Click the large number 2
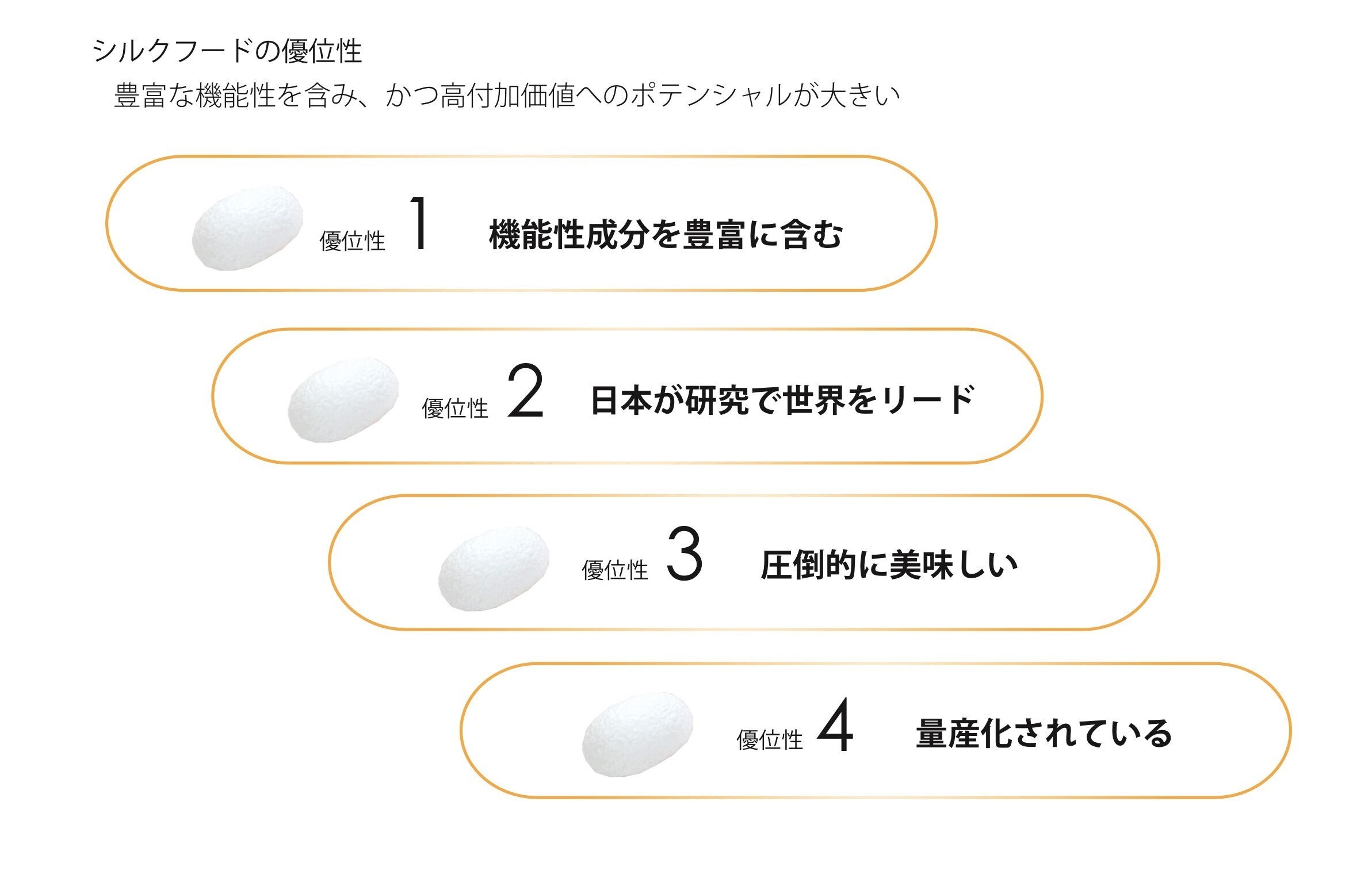This screenshot has height=870, width=1372. coord(525,393)
